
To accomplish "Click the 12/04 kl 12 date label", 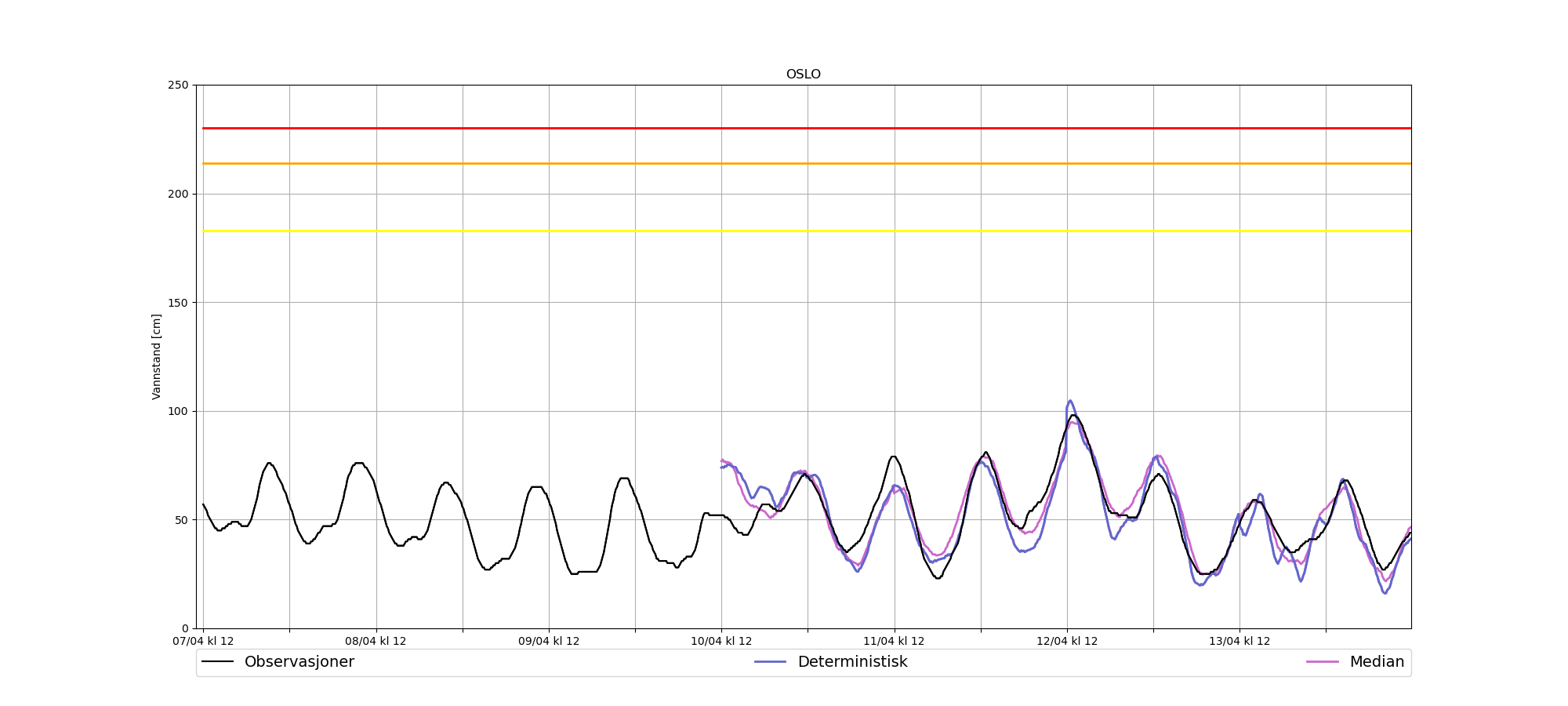I will [1067, 641].
